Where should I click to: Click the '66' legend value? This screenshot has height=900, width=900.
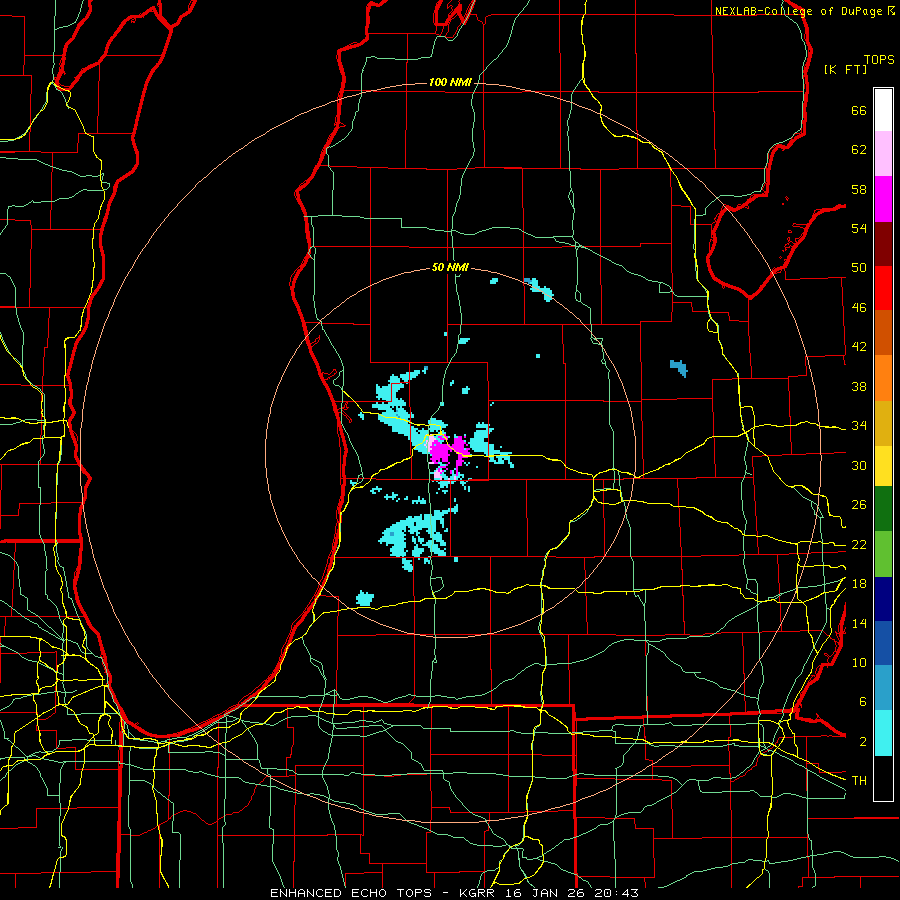tap(859, 110)
